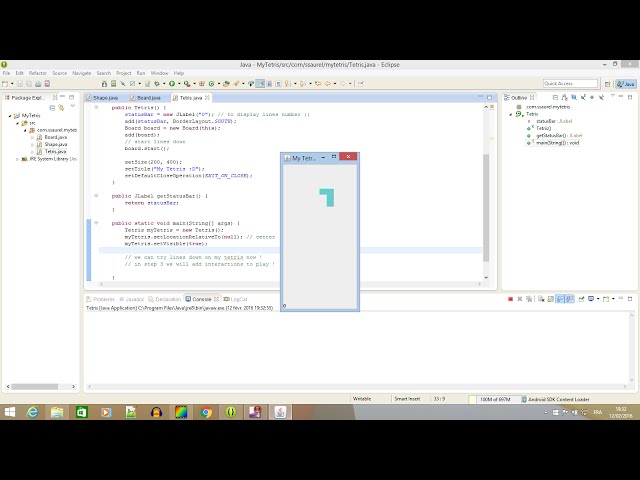
Task: Click Collapse All icon in Package Explorer
Action: click(x=52, y=108)
